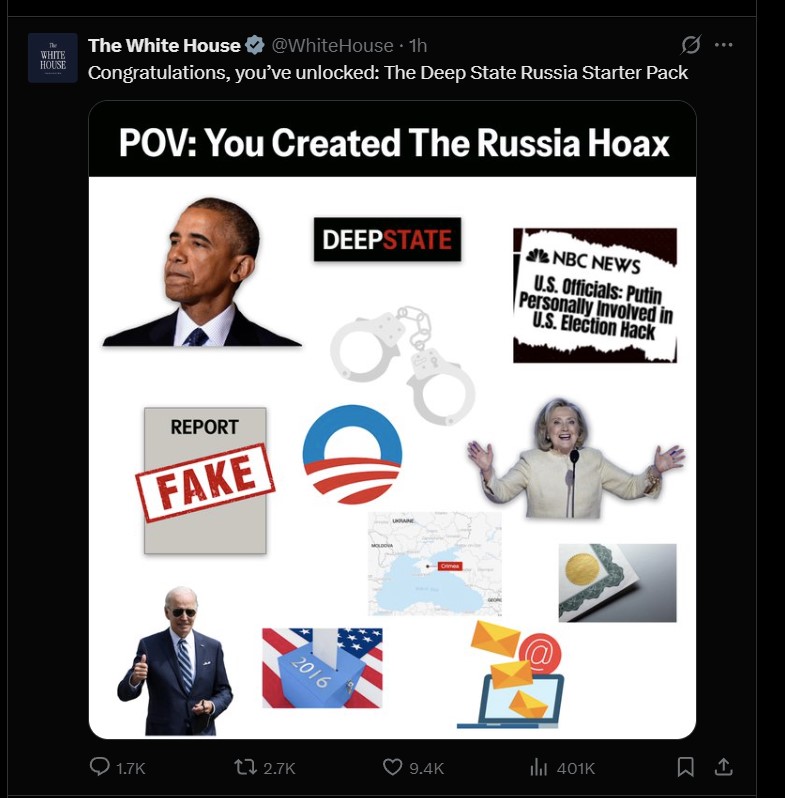This screenshot has width=785, height=798.
Task: Click the @WhiteHouse handle link
Action: pyautogui.click(x=332, y=45)
